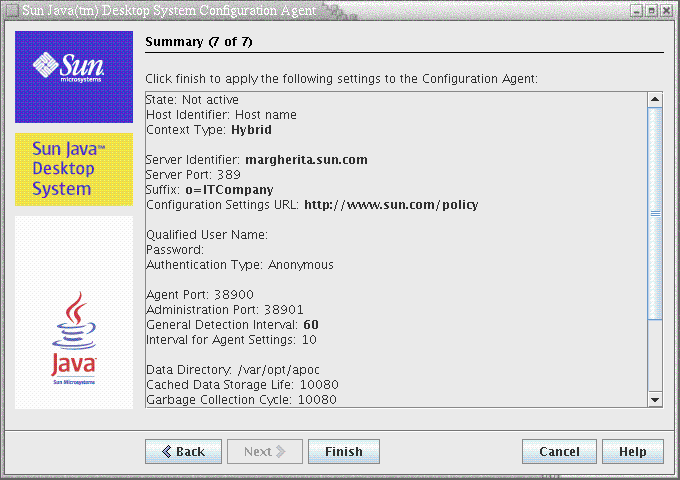680x480 pixels.
Task: Click 'Authentication Type: Anonymous' line
Action: point(240,264)
